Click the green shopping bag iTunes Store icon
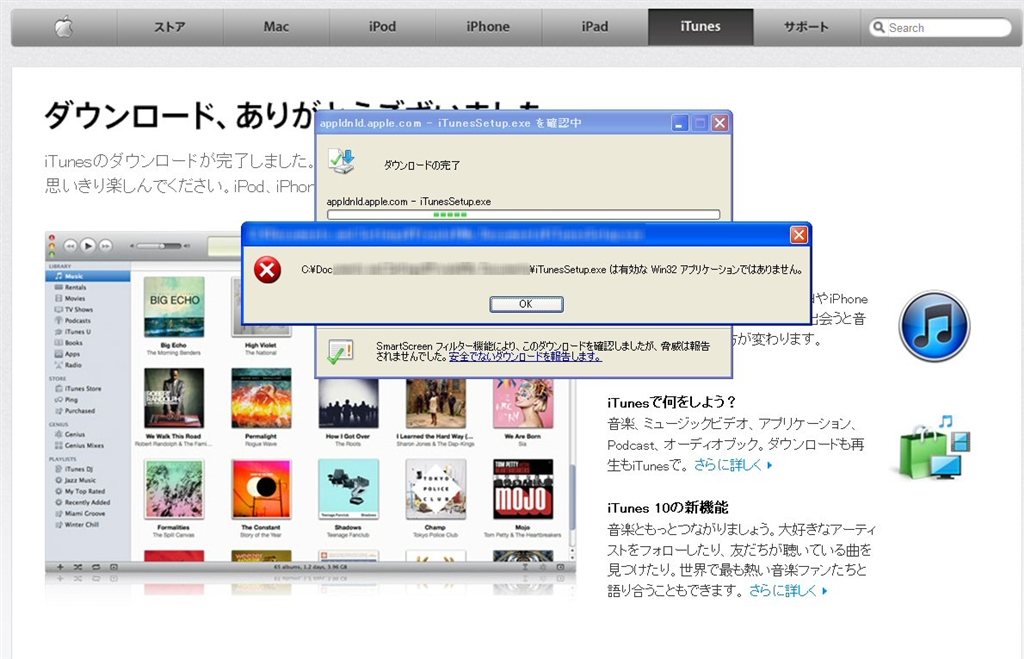 (x=933, y=447)
